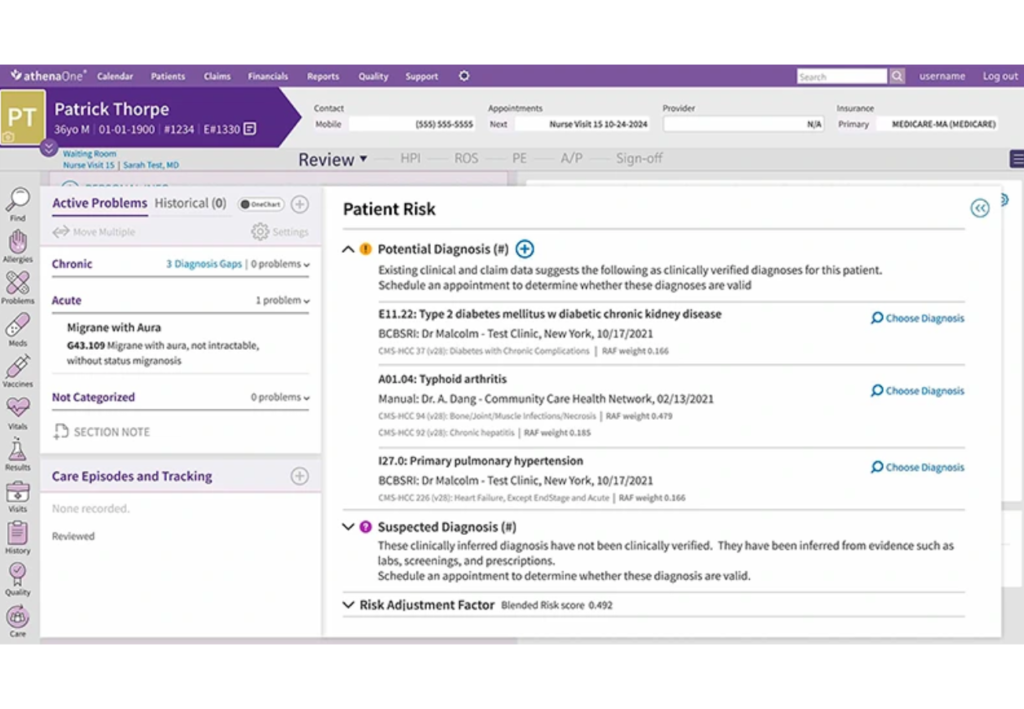
Task: Click the purple Suspected Diagnosis question icon
Action: (x=366, y=527)
